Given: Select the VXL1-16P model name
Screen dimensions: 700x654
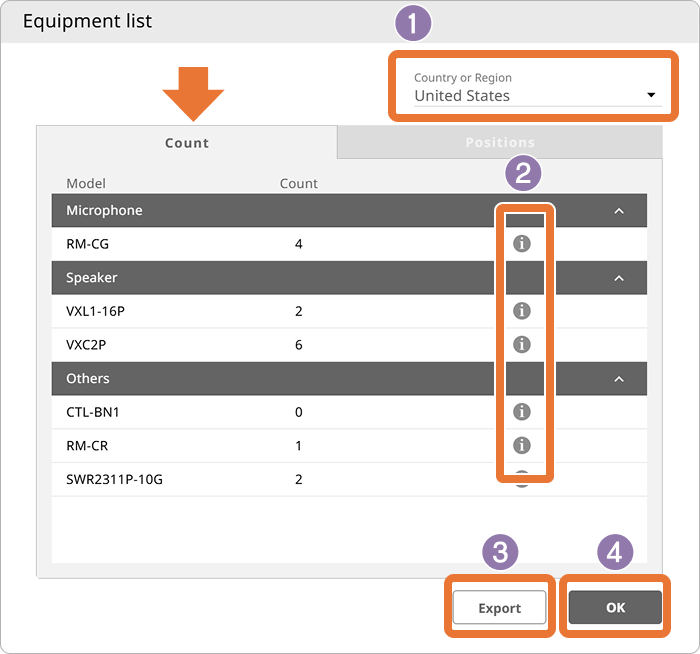Looking at the screenshot, I should [x=95, y=311].
